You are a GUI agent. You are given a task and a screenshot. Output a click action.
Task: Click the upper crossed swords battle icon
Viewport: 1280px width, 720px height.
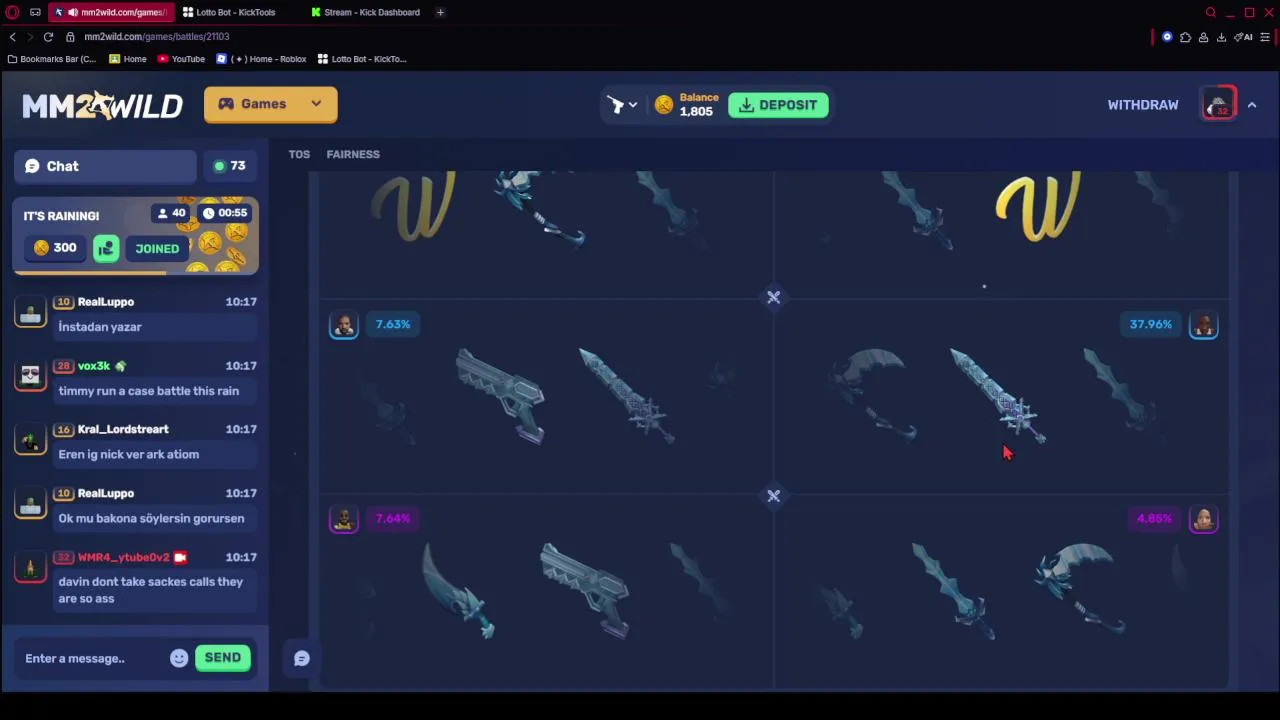(773, 297)
